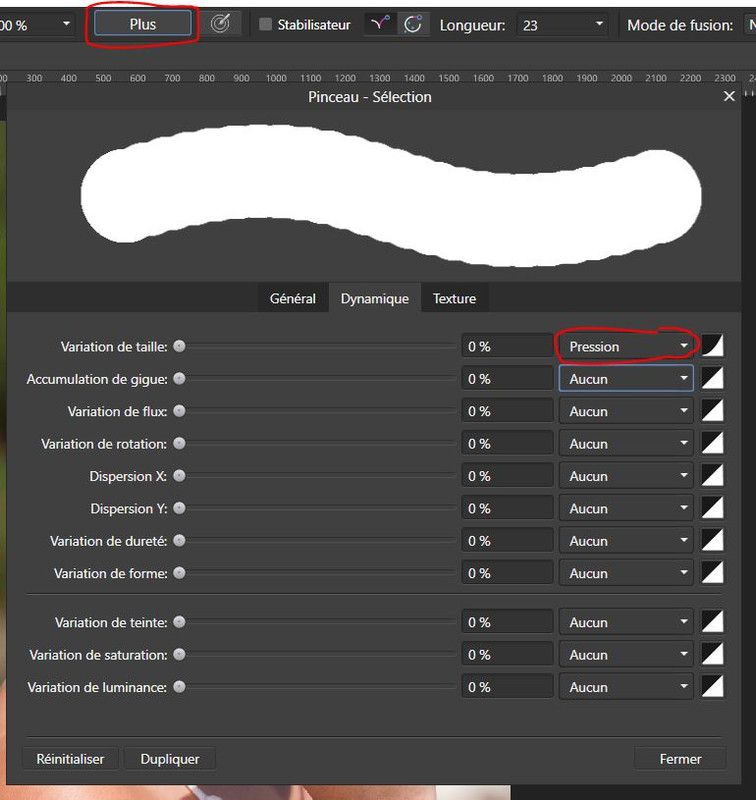The height and width of the screenshot is (800, 756).
Task: Open the Pression dropdown for Variation de taille
Action: (626, 346)
